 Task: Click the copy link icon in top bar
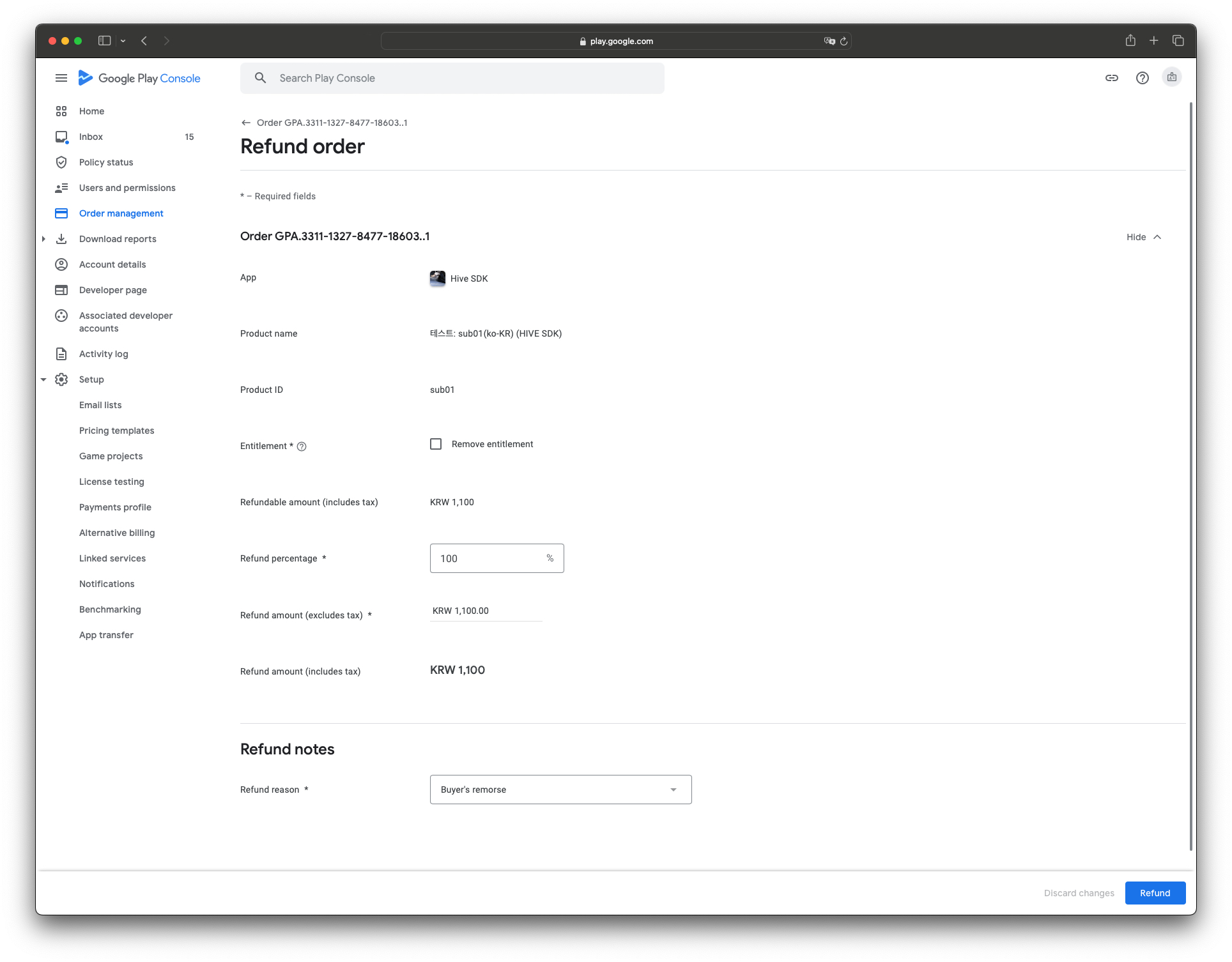coord(1112,77)
